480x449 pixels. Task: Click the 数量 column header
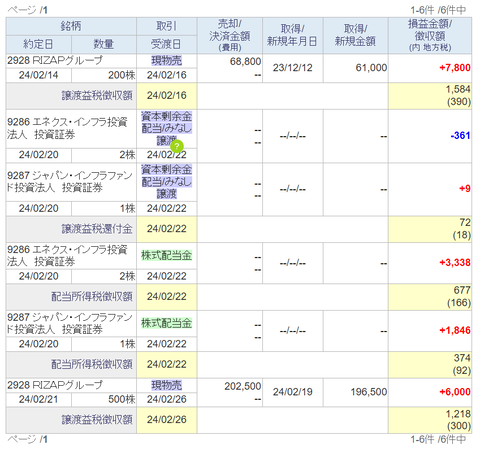104,44
